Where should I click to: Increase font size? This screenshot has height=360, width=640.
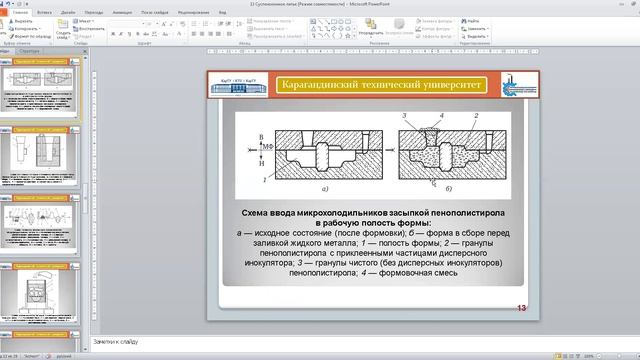164,24
